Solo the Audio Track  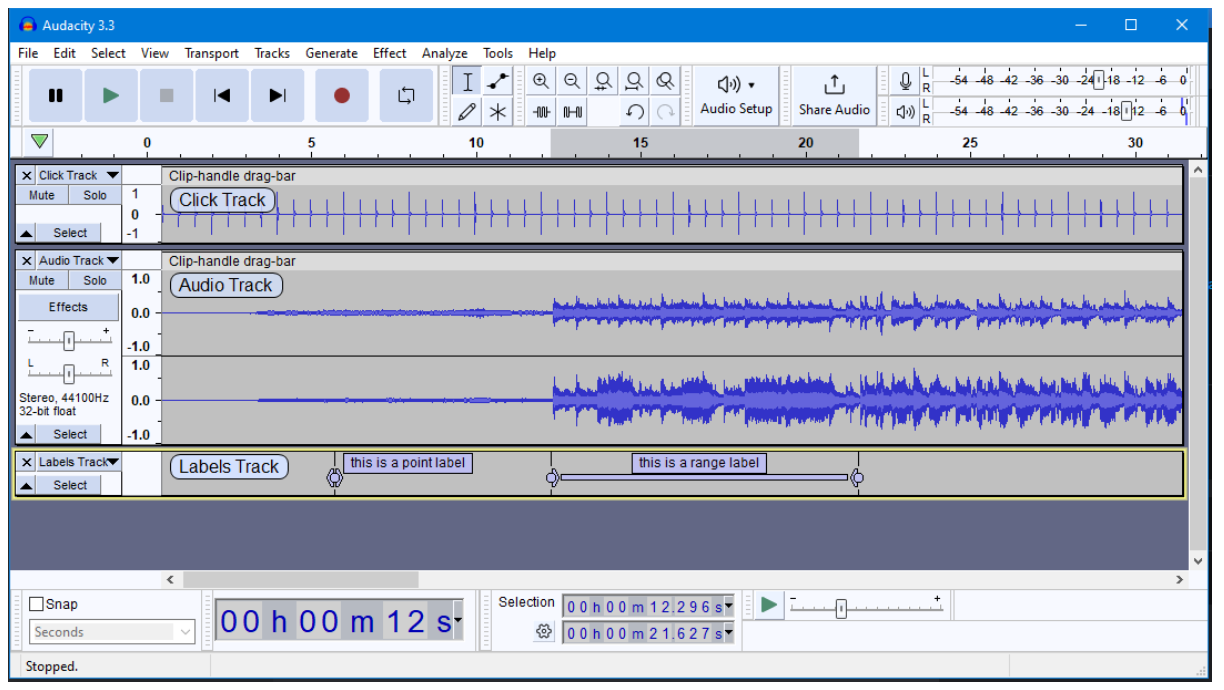(95, 280)
